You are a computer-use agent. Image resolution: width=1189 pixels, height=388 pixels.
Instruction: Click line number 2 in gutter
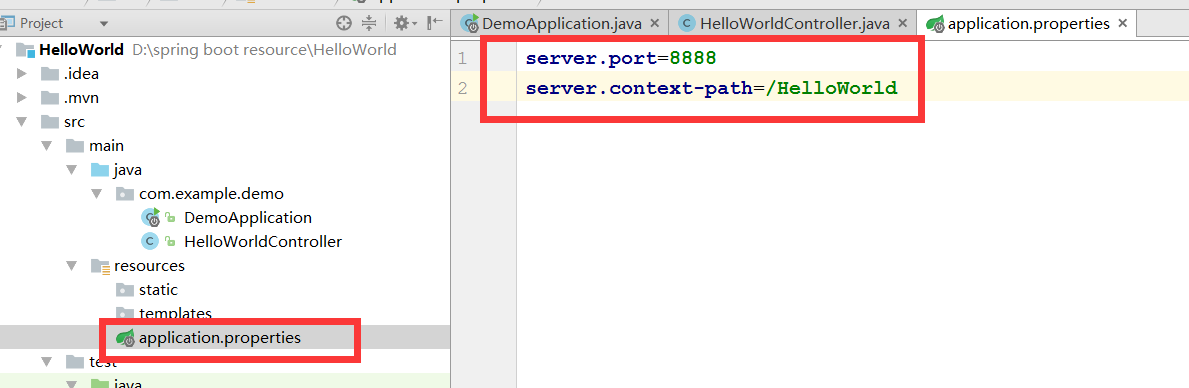[x=463, y=89]
